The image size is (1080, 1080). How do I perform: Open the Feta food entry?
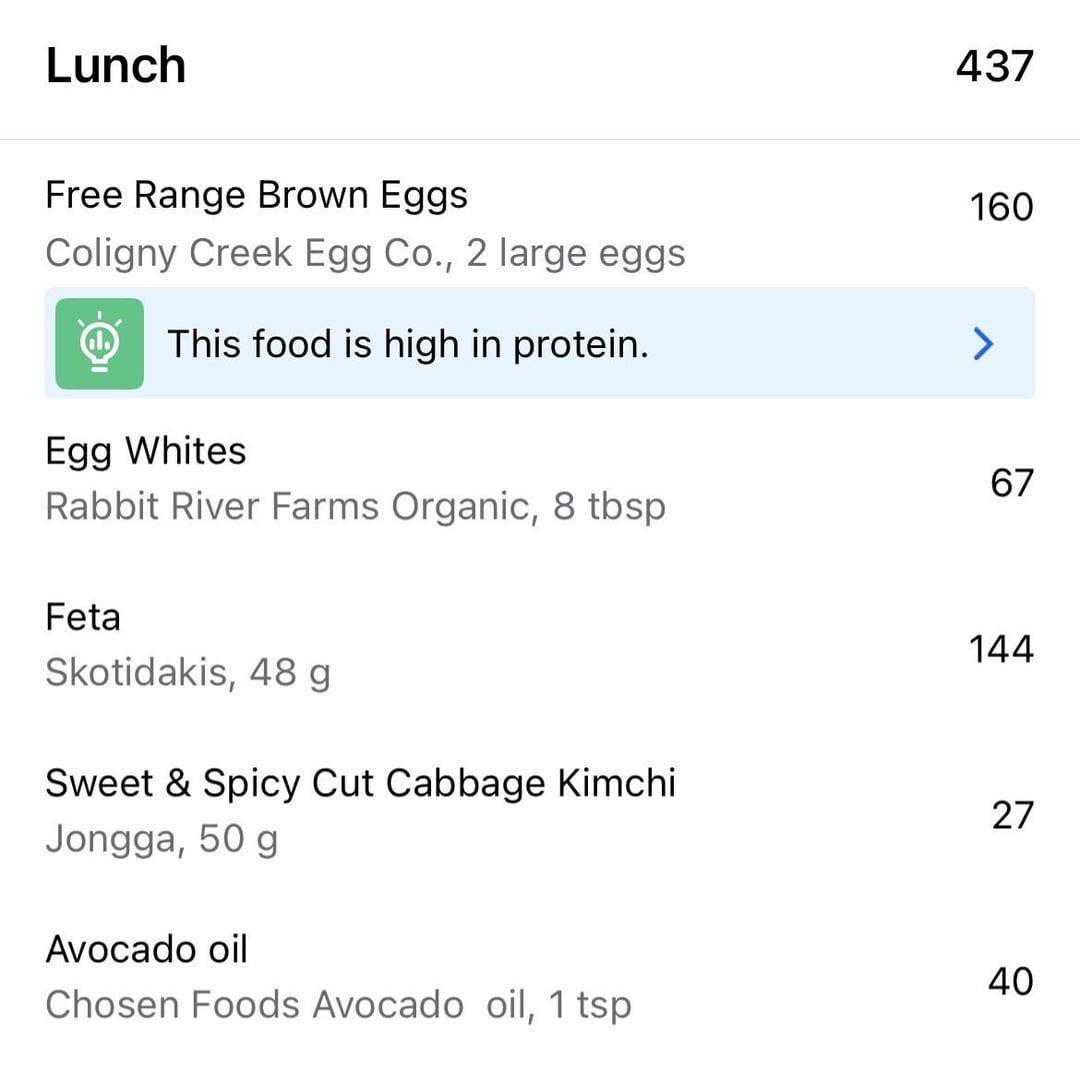click(x=83, y=617)
